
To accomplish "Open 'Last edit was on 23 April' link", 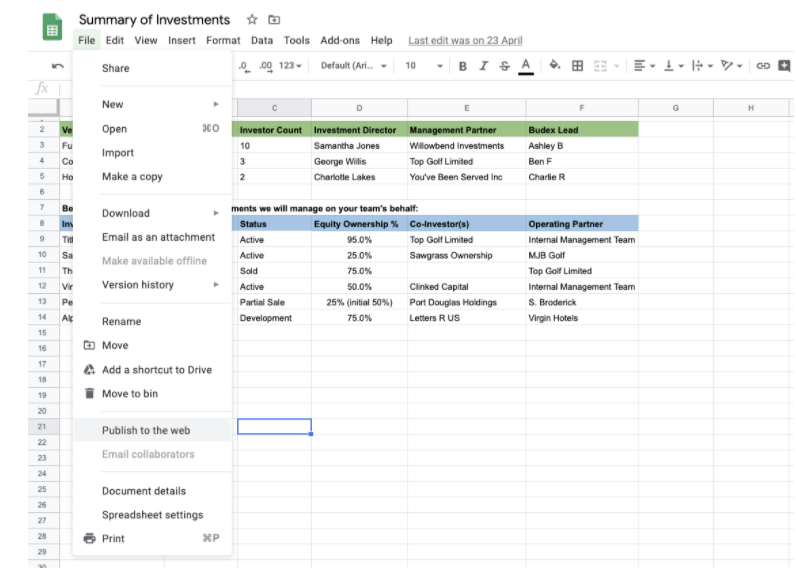I will click(465, 41).
